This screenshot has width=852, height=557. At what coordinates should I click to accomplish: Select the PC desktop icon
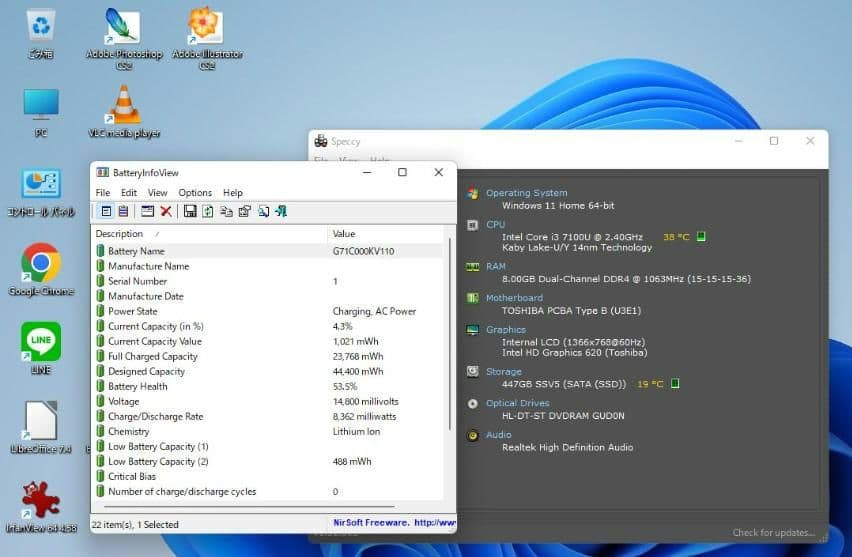(x=41, y=113)
